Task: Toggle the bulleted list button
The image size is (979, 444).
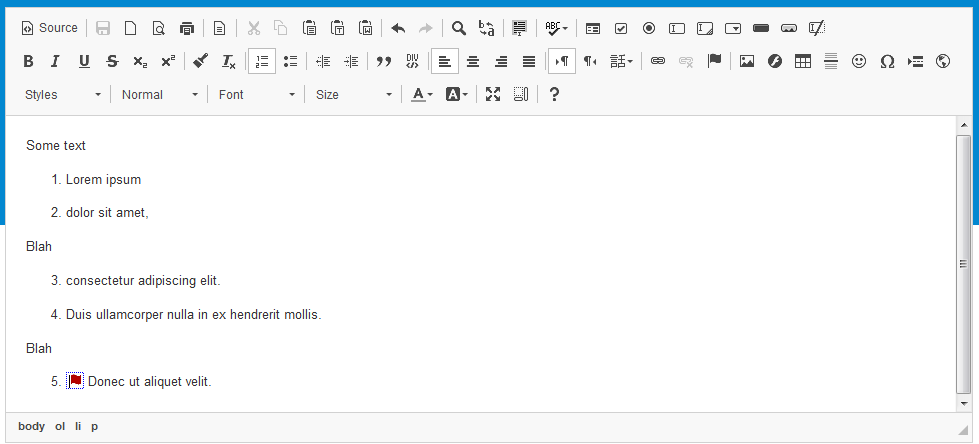Action: 290,61
